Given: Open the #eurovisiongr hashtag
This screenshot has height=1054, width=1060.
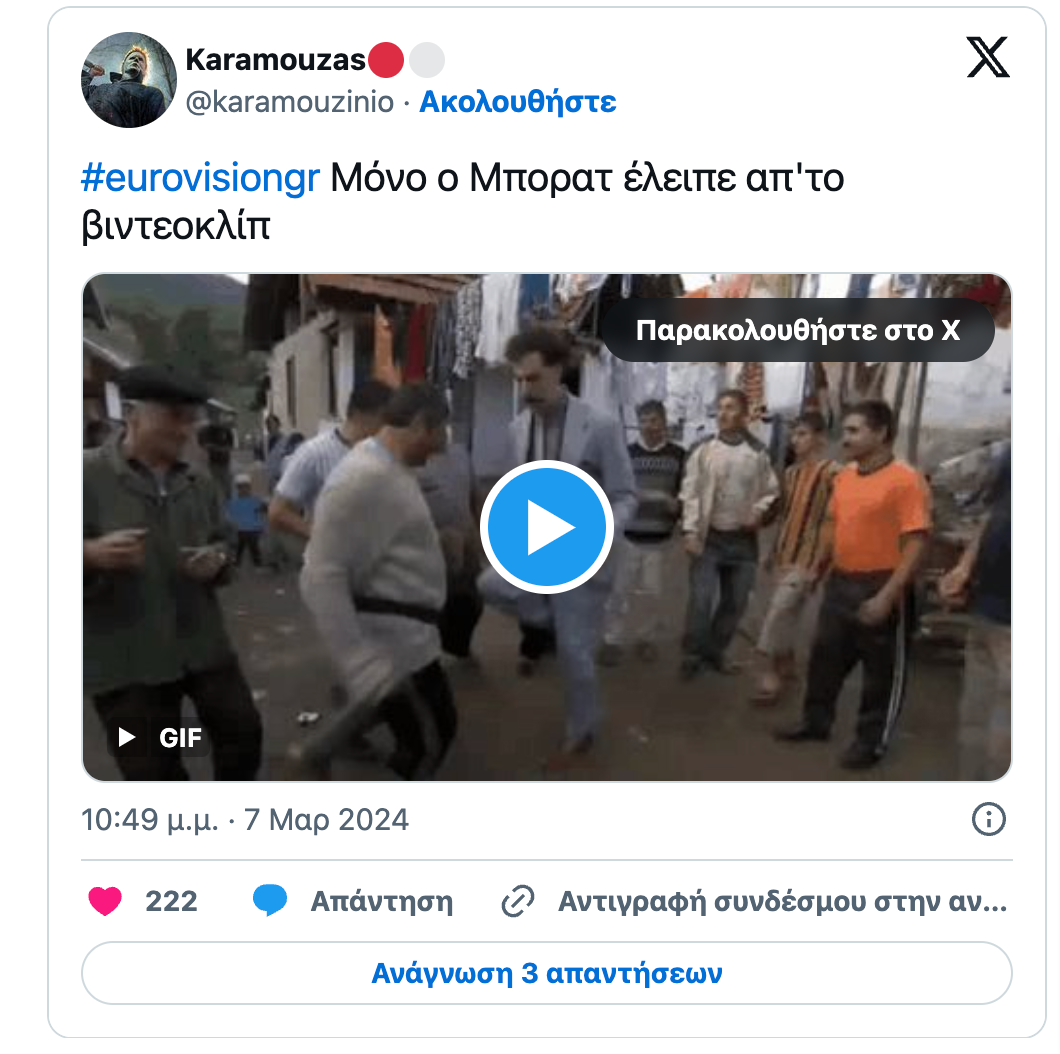Looking at the screenshot, I should [x=200, y=178].
